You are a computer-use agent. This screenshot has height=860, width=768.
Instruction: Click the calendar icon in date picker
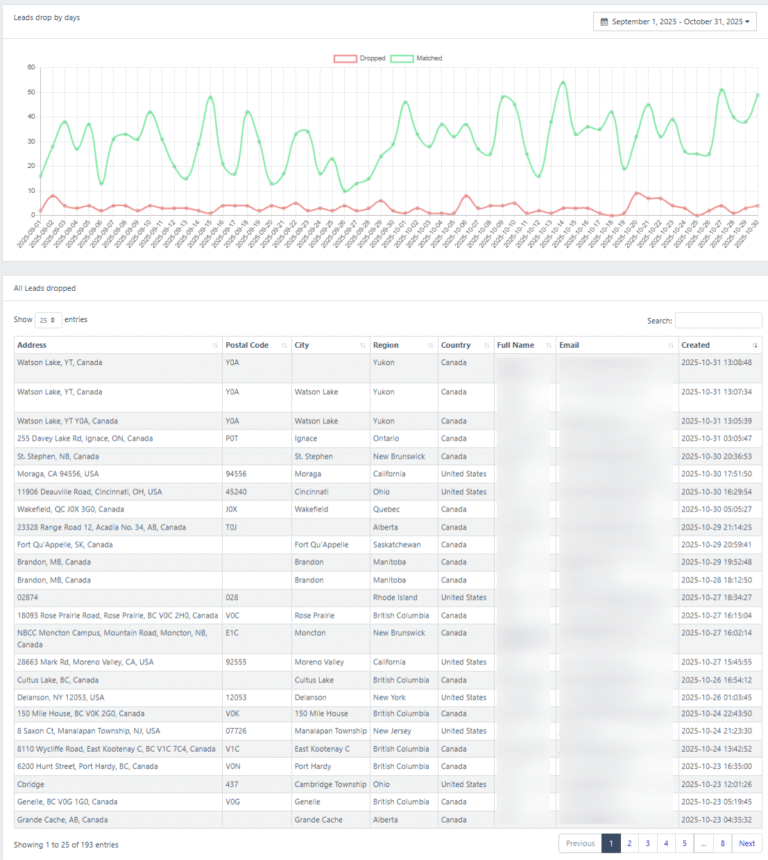[x=604, y=21]
